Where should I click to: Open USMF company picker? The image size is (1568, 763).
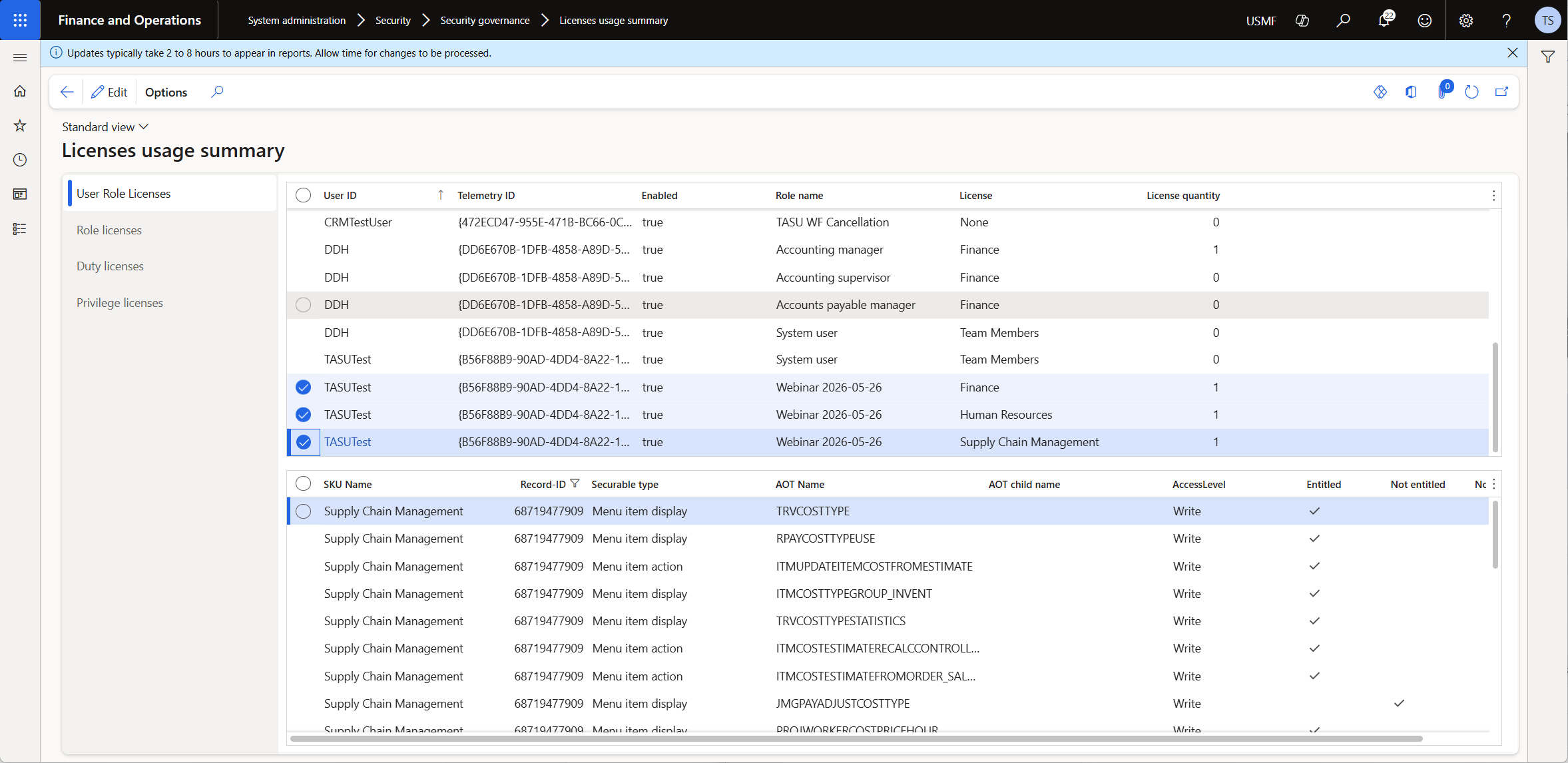click(1261, 21)
